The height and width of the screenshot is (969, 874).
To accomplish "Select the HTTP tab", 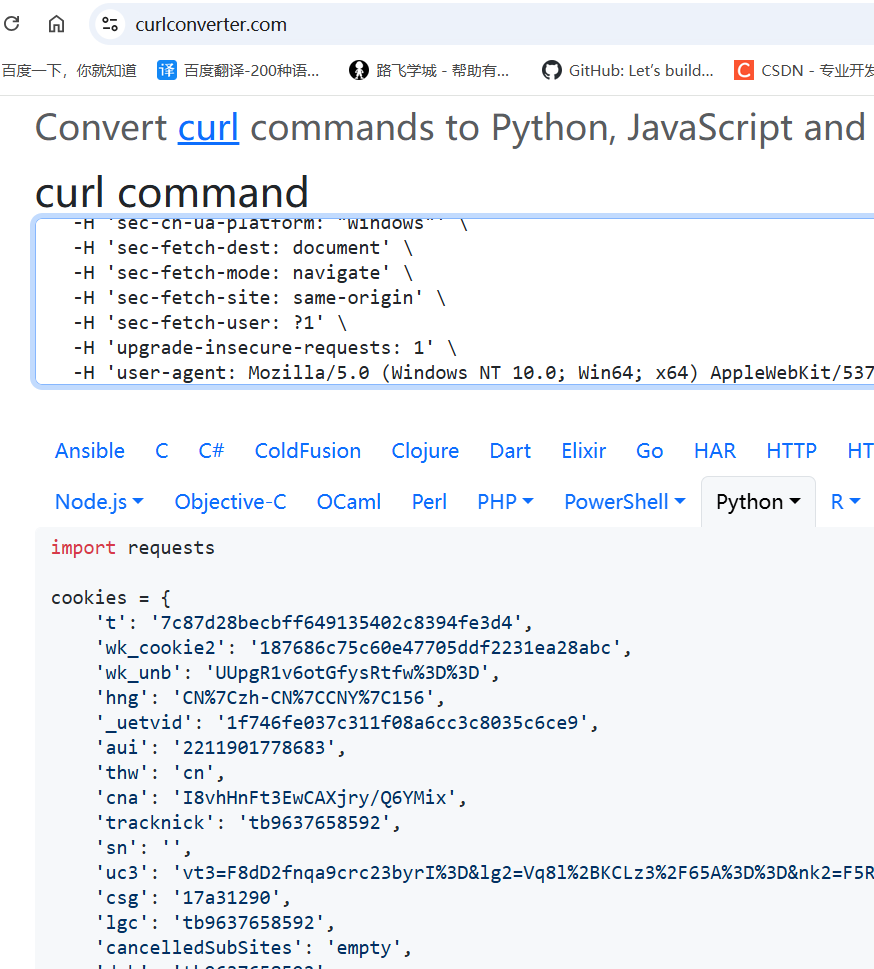I will tap(791, 451).
